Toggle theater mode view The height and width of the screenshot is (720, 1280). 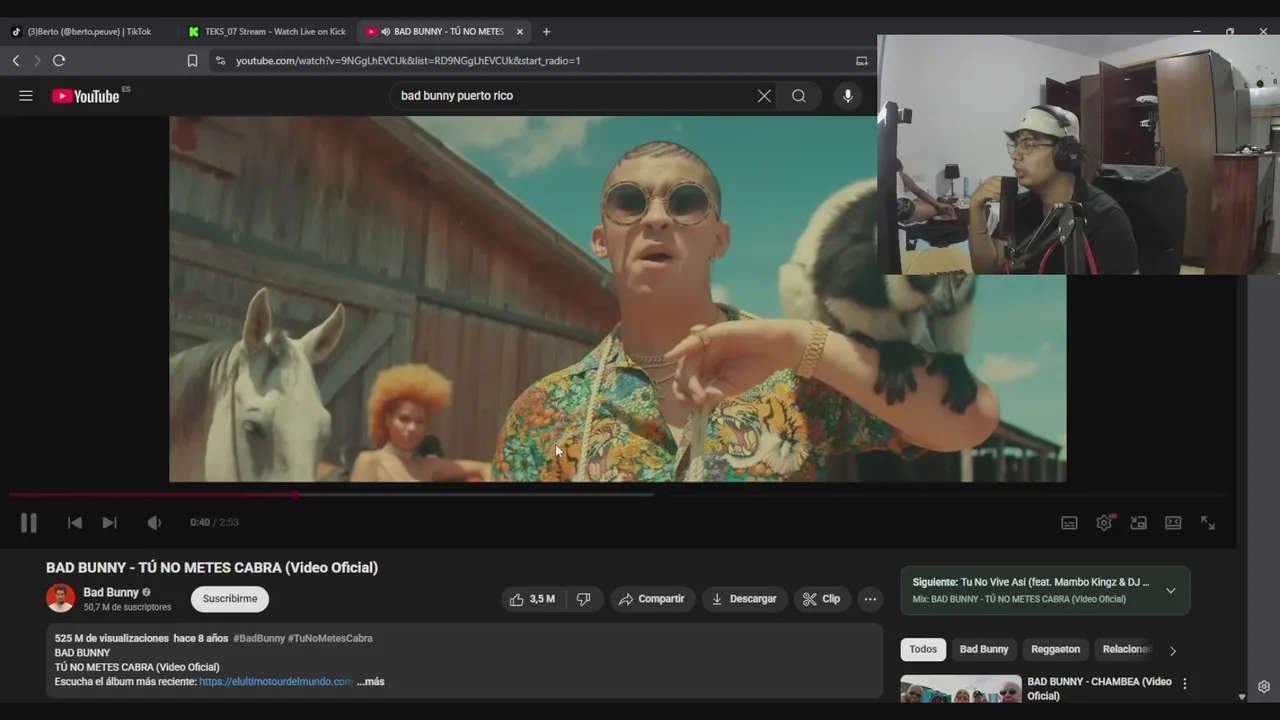click(1173, 523)
